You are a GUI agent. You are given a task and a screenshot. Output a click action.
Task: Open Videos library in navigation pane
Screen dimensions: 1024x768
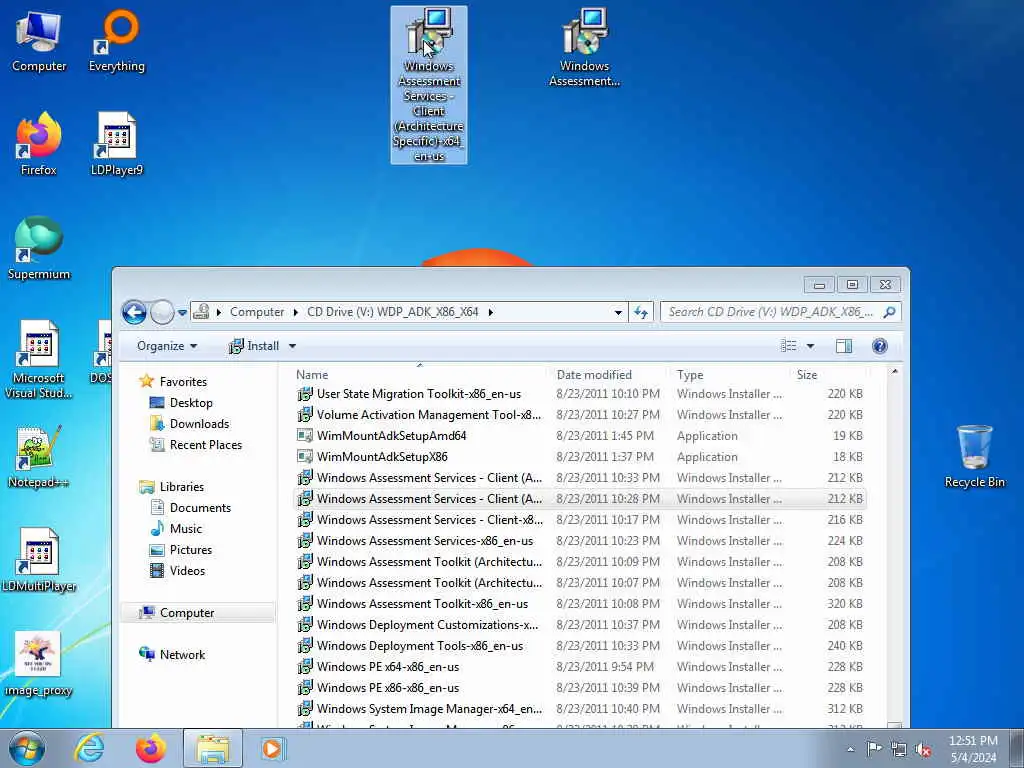click(x=187, y=571)
